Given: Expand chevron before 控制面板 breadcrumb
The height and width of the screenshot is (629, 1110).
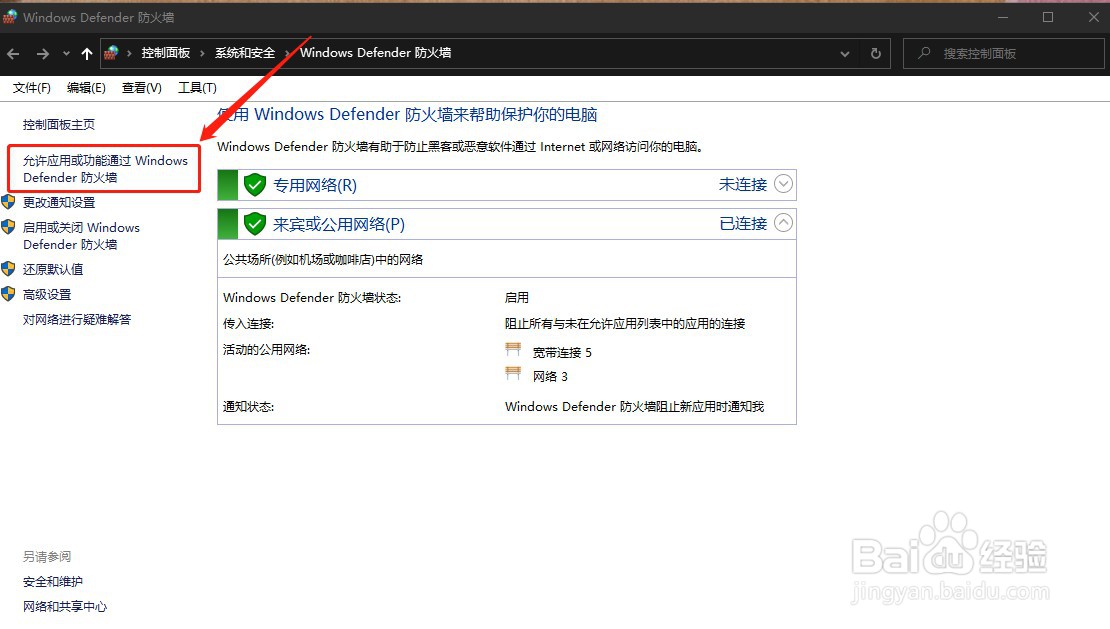Looking at the screenshot, I should click(x=130, y=53).
